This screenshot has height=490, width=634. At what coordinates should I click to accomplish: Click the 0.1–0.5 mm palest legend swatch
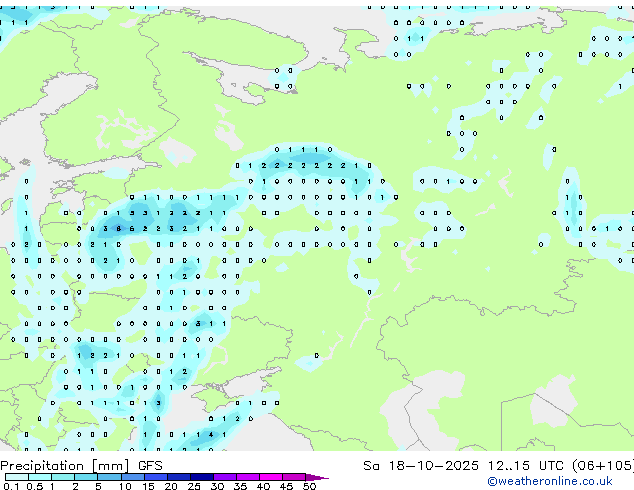click(17, 477)
